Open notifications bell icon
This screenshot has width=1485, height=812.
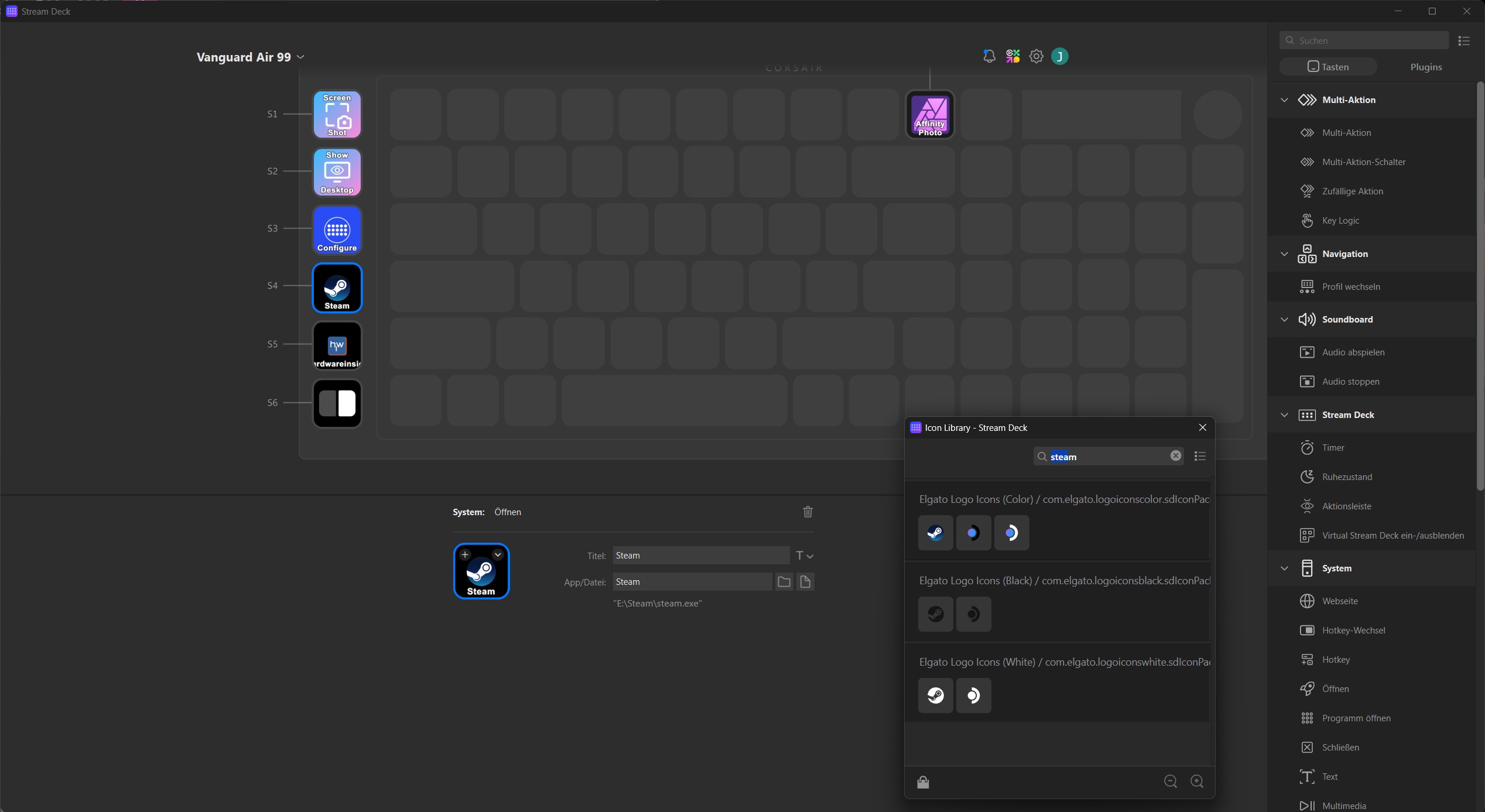pyautogui.click(x=989, y=56)
